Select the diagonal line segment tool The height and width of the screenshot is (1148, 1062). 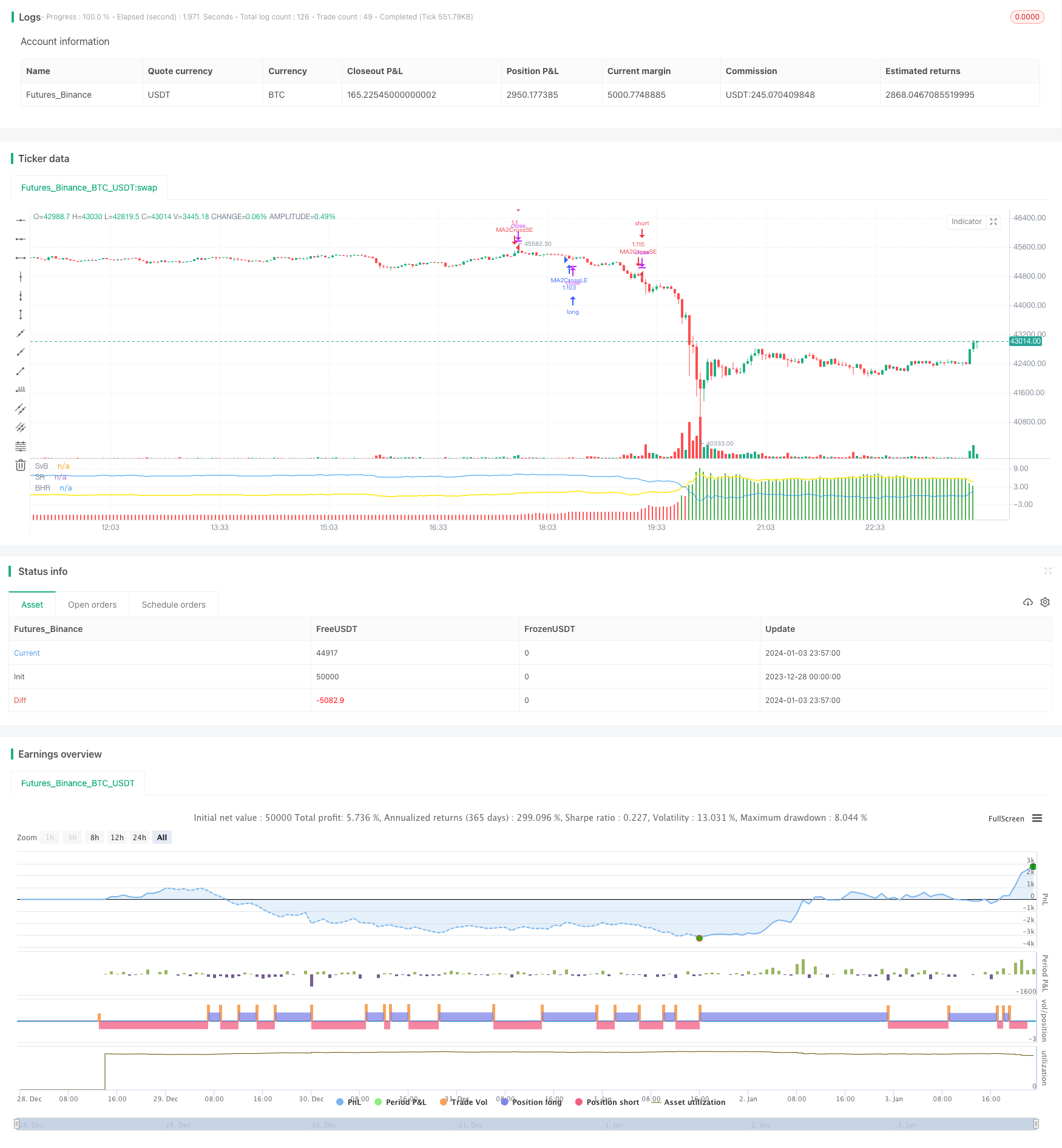[x=21, y=371]
